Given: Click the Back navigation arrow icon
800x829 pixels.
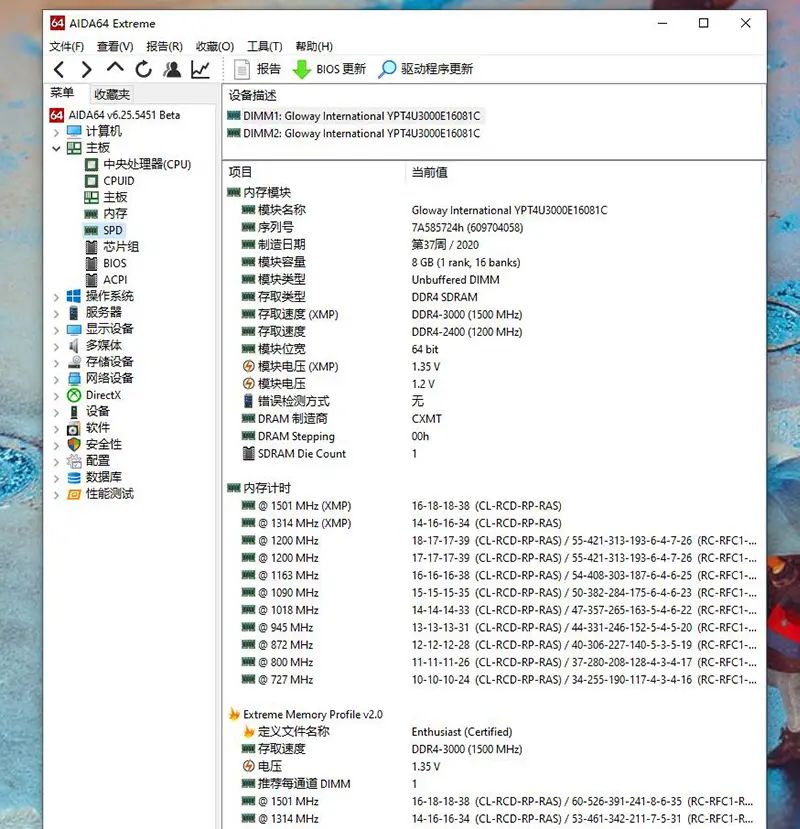Looking at the screenshot, I should 58,68.
